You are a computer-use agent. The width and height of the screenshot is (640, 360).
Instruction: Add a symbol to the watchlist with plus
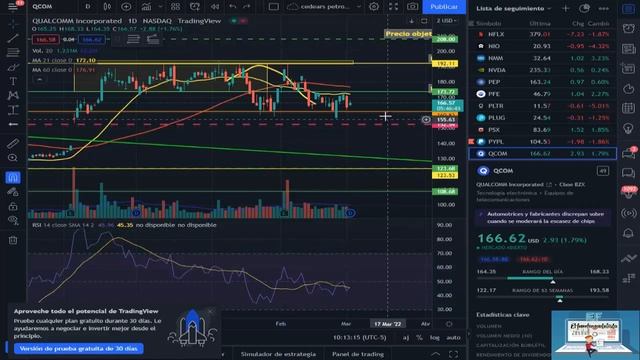(x=565, y=8)
